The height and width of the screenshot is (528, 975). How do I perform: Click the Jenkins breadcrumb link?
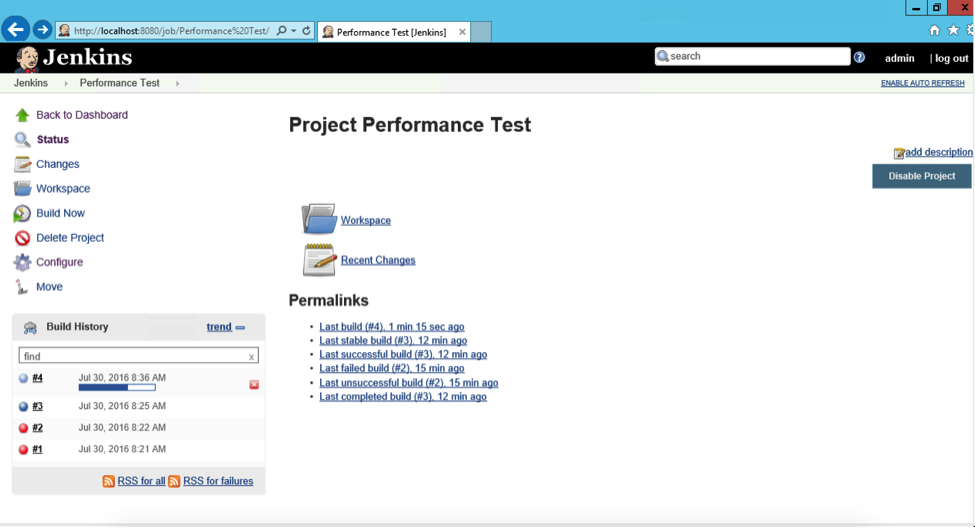(x=30, y=83)
